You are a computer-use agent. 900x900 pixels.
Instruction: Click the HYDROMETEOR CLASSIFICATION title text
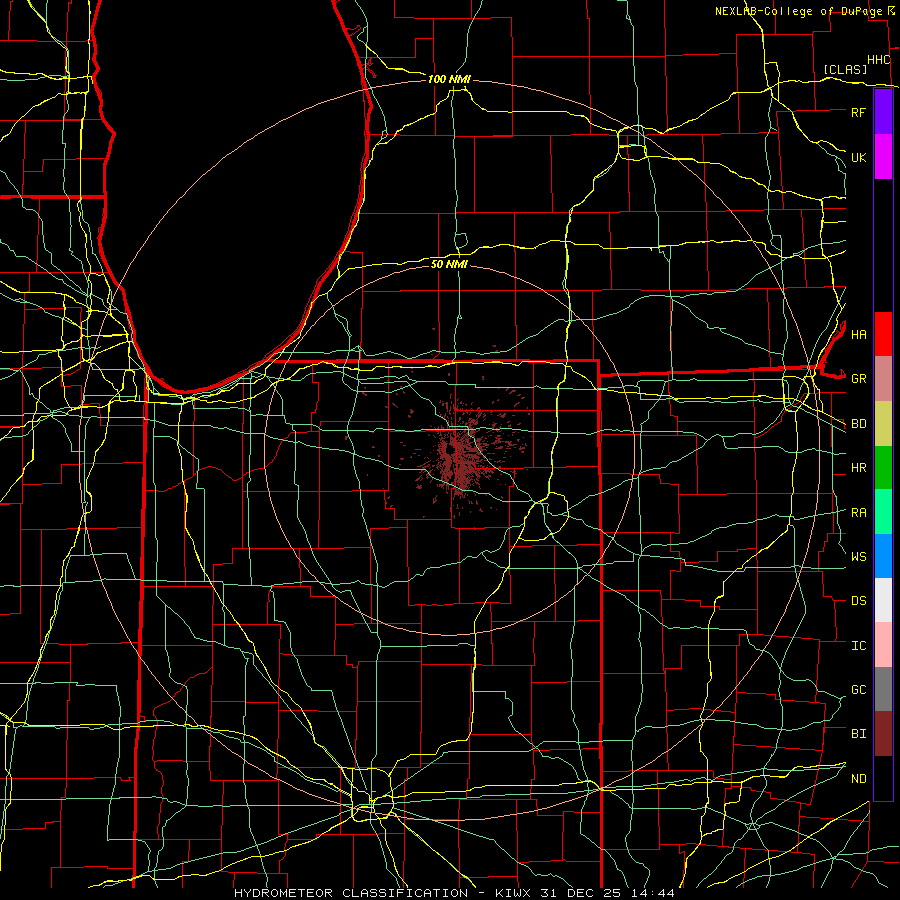[351, 893]
